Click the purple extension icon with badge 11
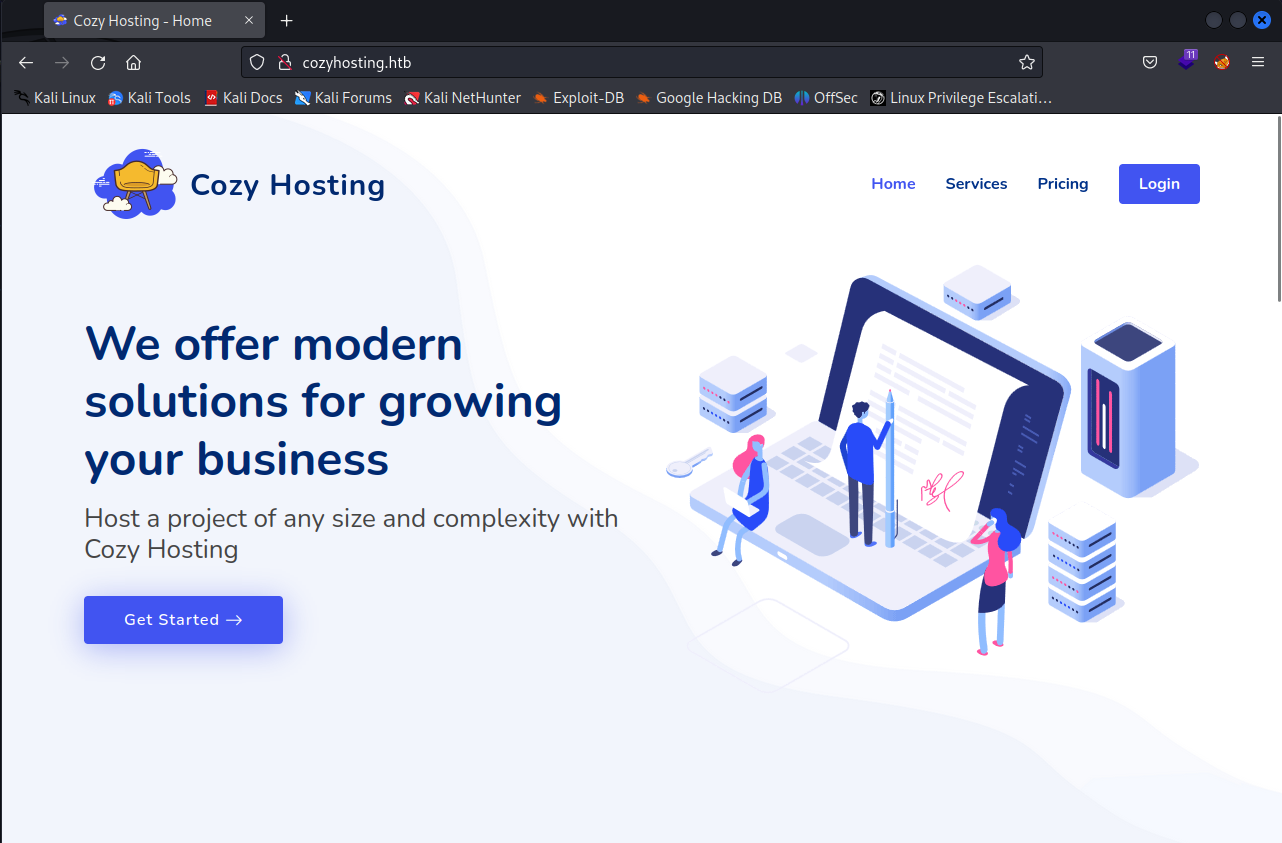The height and width of the screenshot is (843, 1282). [1186, 61]
